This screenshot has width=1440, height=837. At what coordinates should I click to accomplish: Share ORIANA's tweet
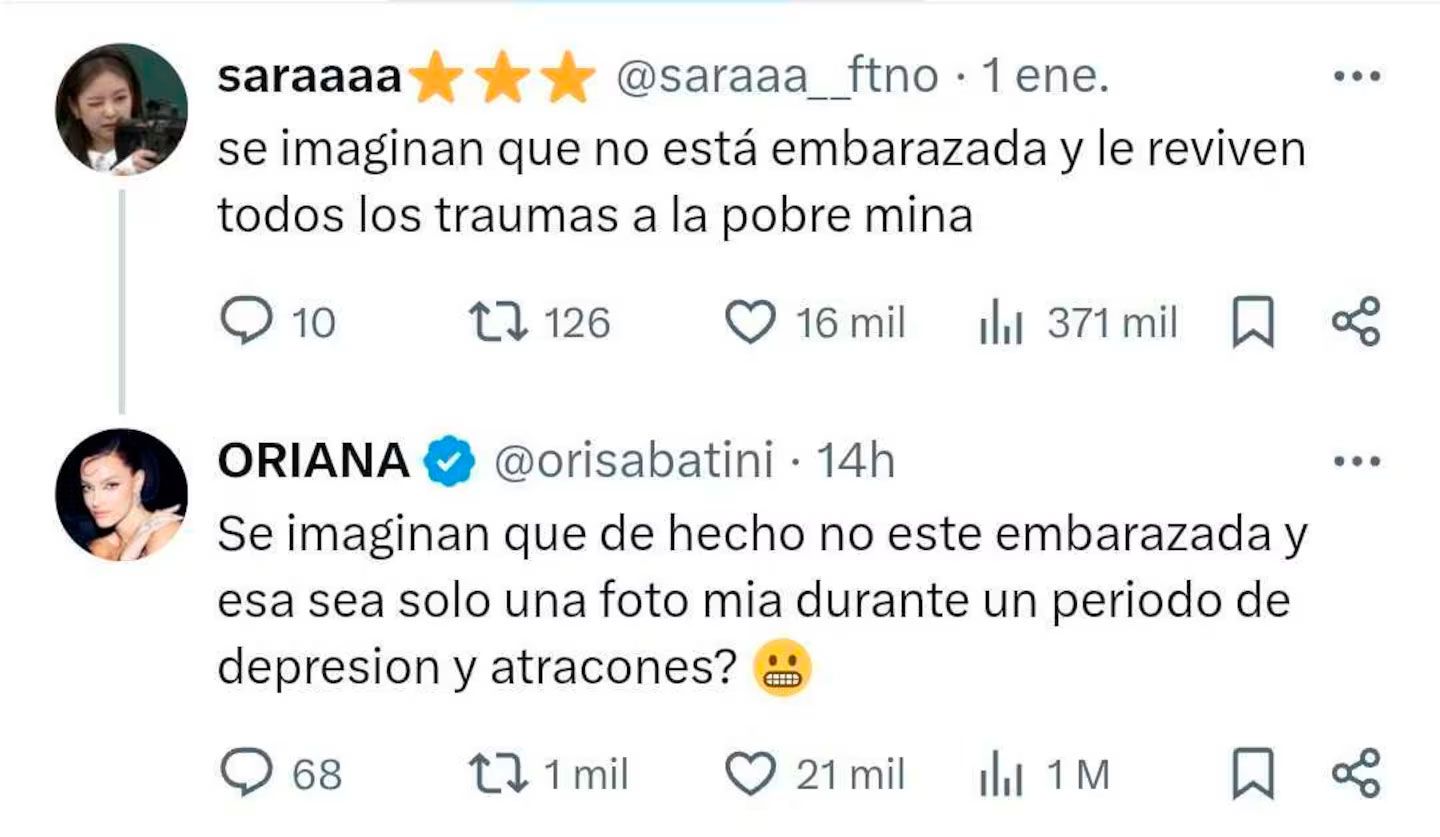coord(1356,773)
